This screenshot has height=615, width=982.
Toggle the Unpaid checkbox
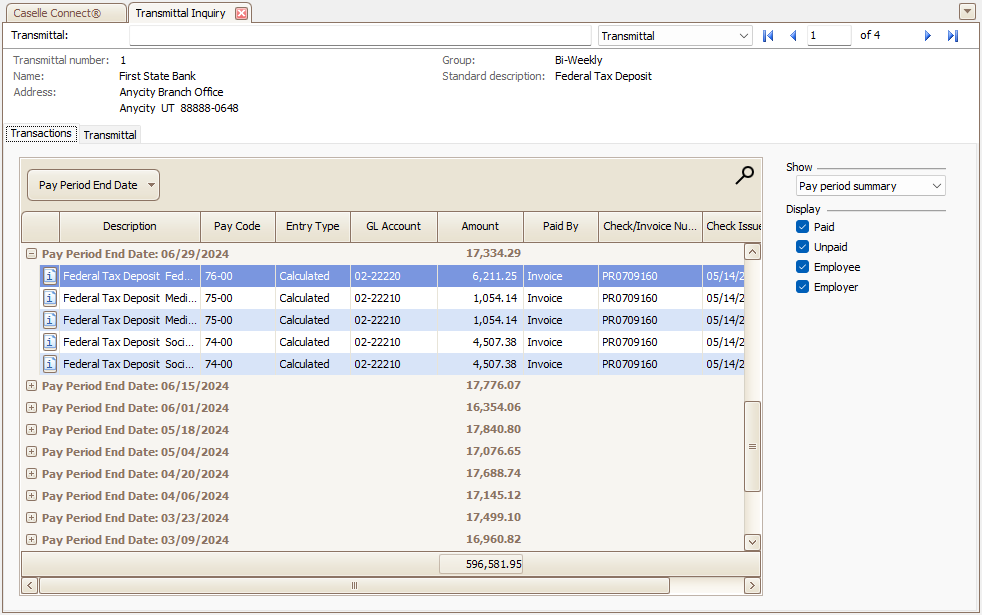(x=803, y=247)
